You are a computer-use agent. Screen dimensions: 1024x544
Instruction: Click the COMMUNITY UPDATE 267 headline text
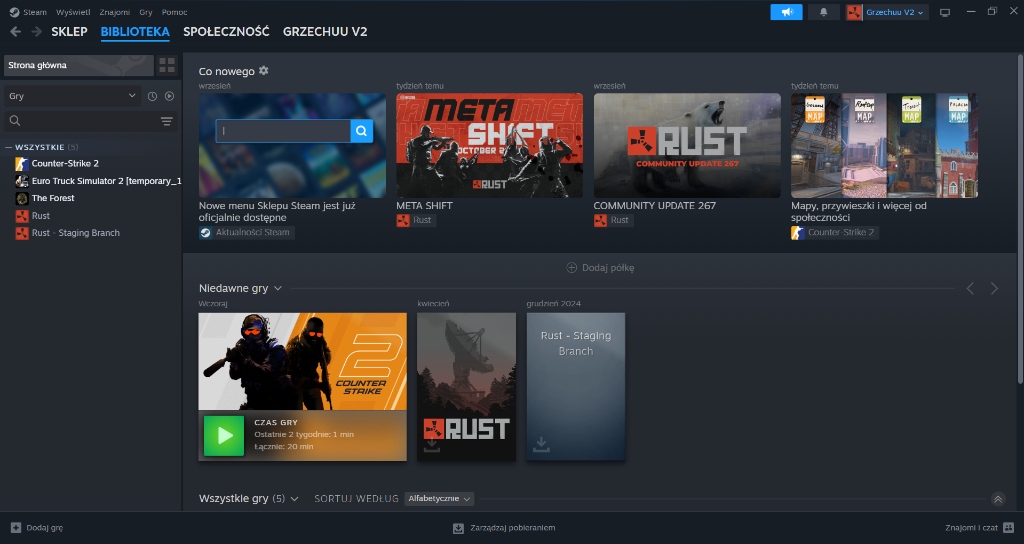tap(654, 205)
